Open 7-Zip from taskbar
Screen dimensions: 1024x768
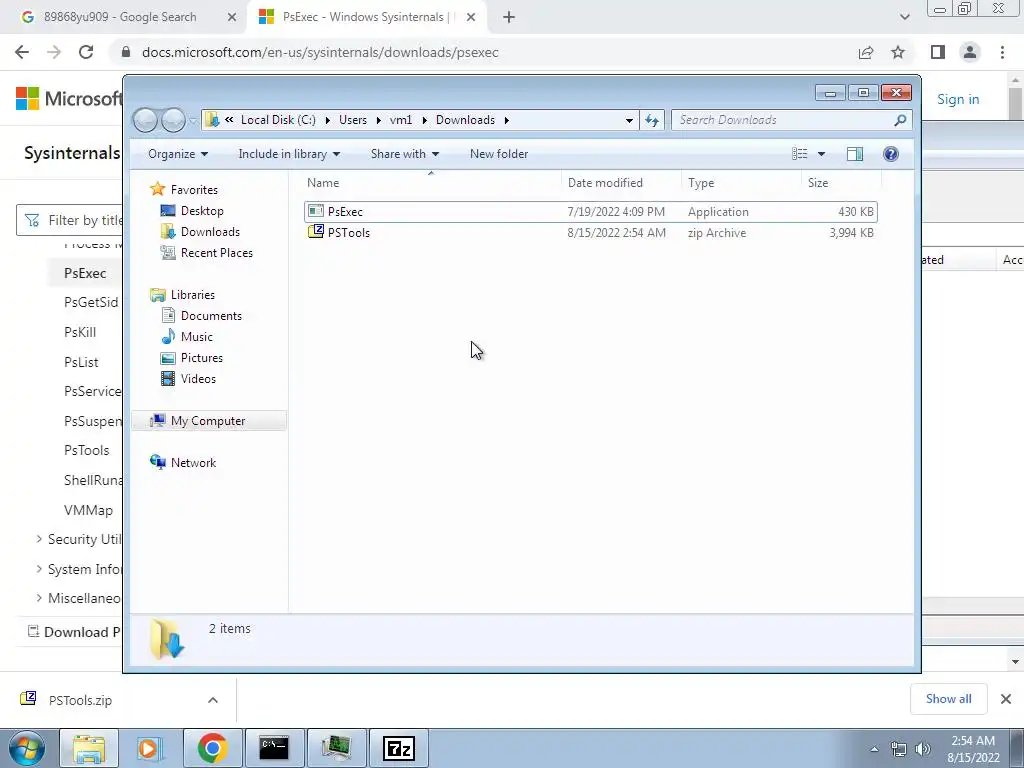pos(399,748)
